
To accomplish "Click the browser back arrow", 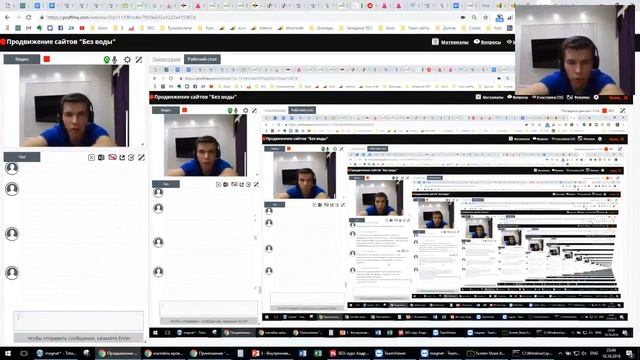I will click(7, 18).
